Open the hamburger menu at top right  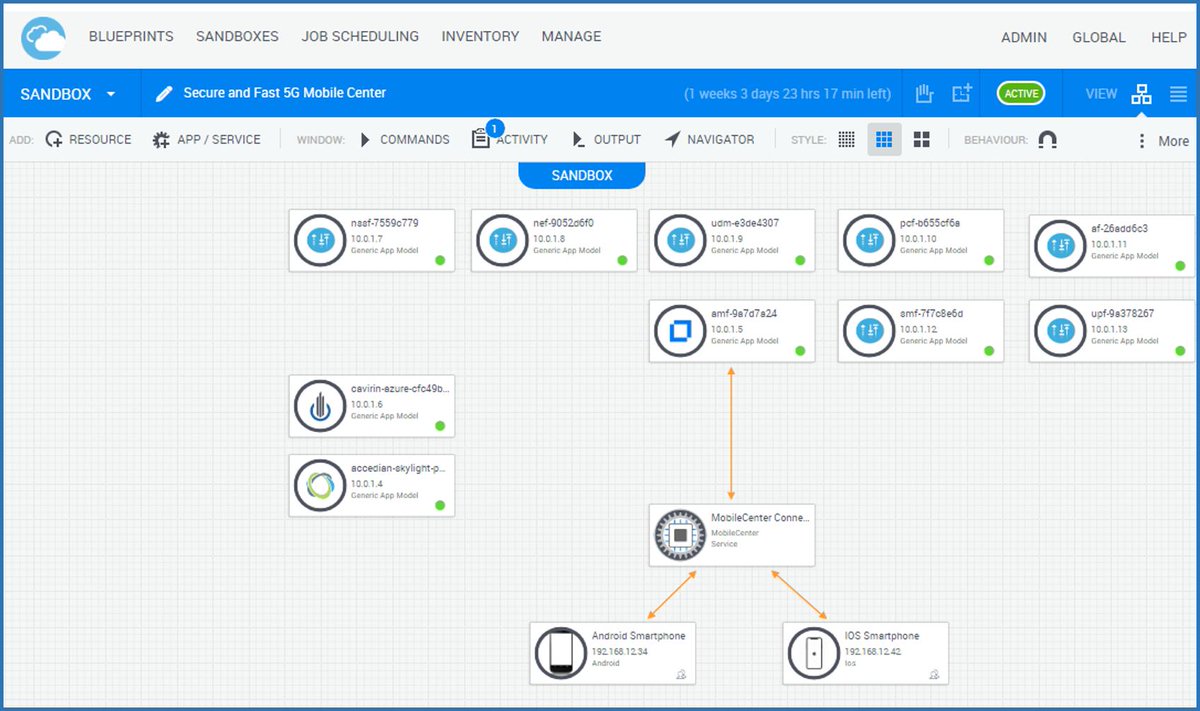(1178, 93)
